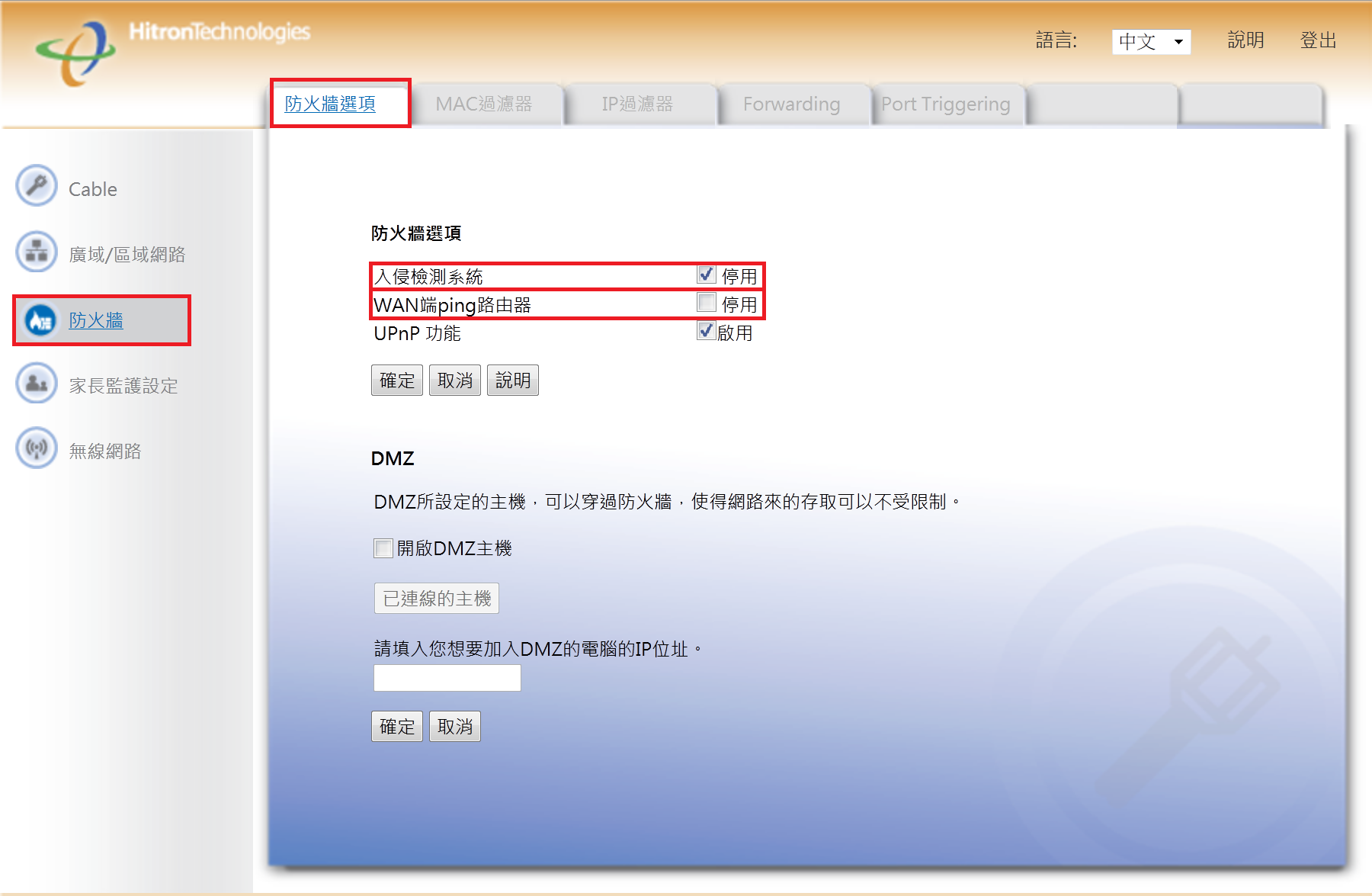Viewport: 1372px width, 896px height.
Task: Click the 防火牆 flame icon
Action: point(40,320)
